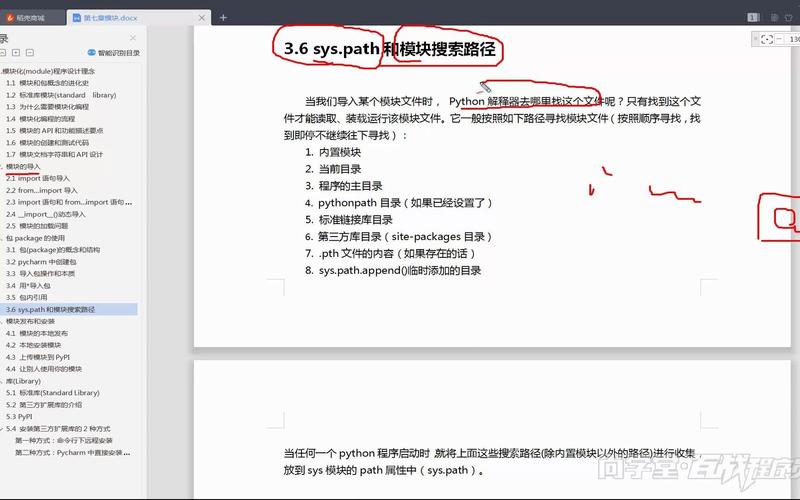This screenshot has height=500, width=800.
Task: Go to outline item 1.1 模块和包概念的进化史
Action: [x=47, y=83]
